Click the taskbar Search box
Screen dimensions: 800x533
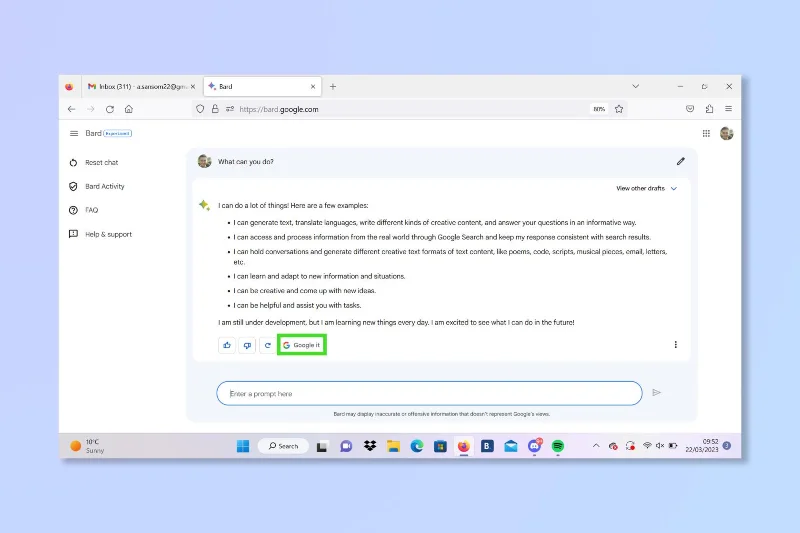[x=283, y=446]
